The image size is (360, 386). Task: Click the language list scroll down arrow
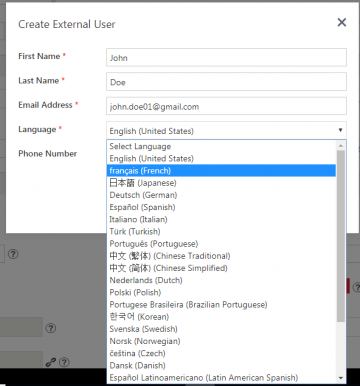[x=341, y=378]
